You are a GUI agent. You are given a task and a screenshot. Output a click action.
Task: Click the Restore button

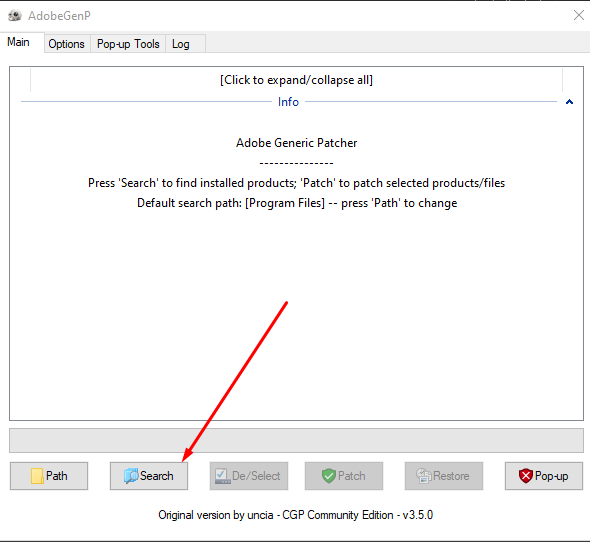point(444,476)
